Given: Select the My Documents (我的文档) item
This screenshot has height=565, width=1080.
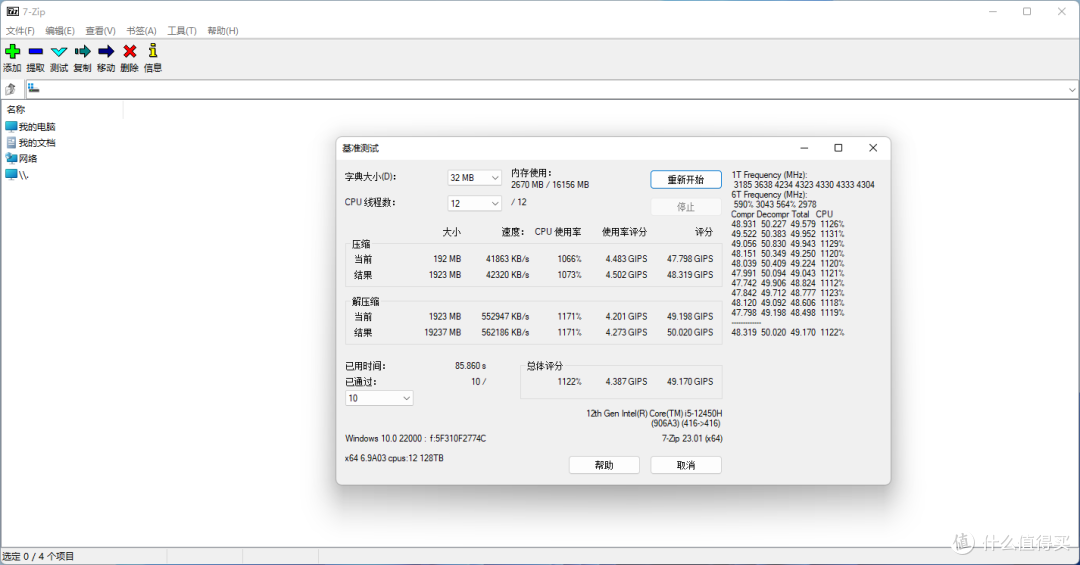Looking at the screenshot, I should [x=30, y=143].
